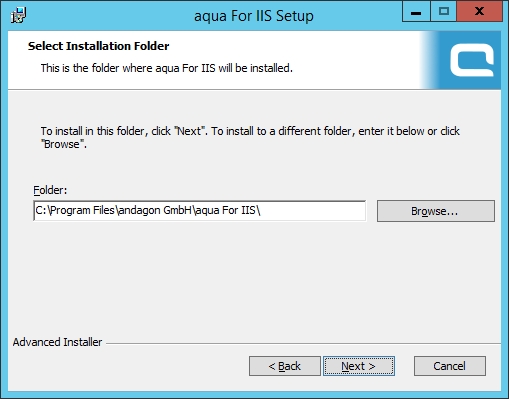Focus the Folder path input field
The width and height of the screenshot is (509, 399).
(x=200, y=211)
